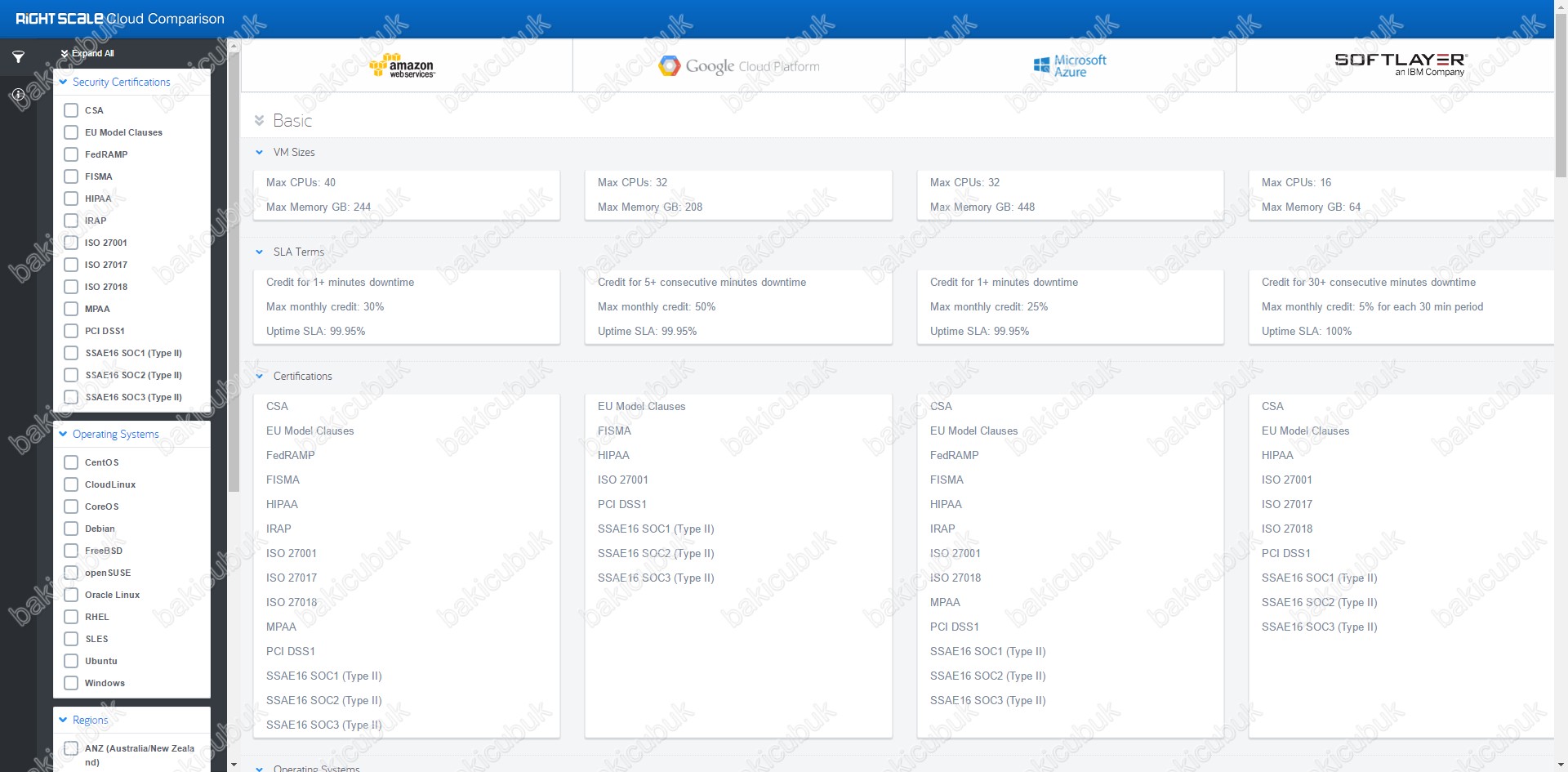
Task: Click 'Max monthly credit: 5% for each 30 min period'
Action: coord(1372,306)
